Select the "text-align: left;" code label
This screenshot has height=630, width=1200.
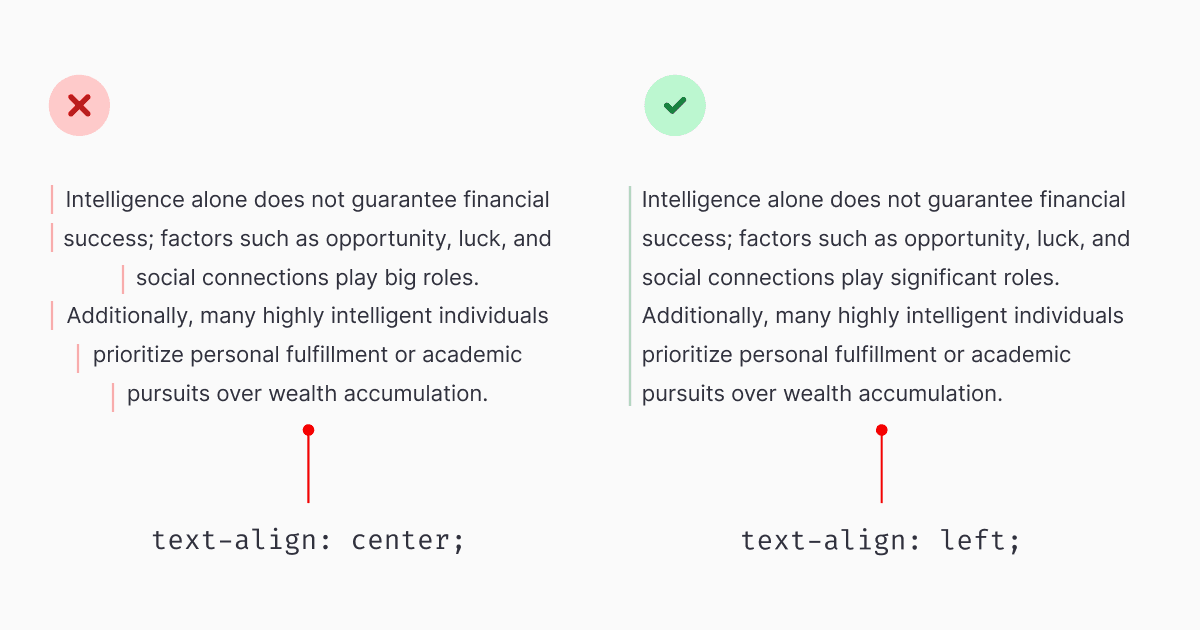[x=880, y=541]
